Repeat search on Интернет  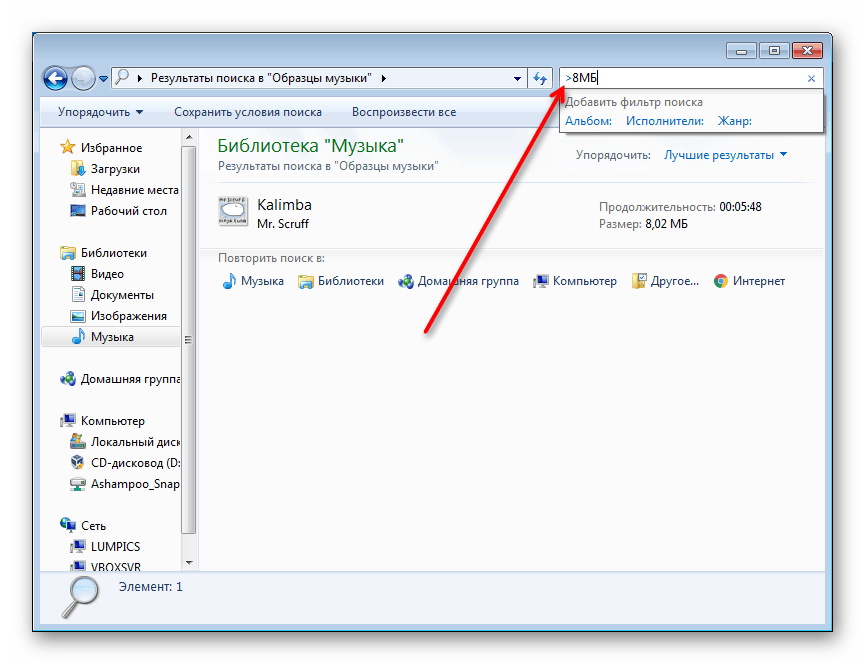pos(749,281)
